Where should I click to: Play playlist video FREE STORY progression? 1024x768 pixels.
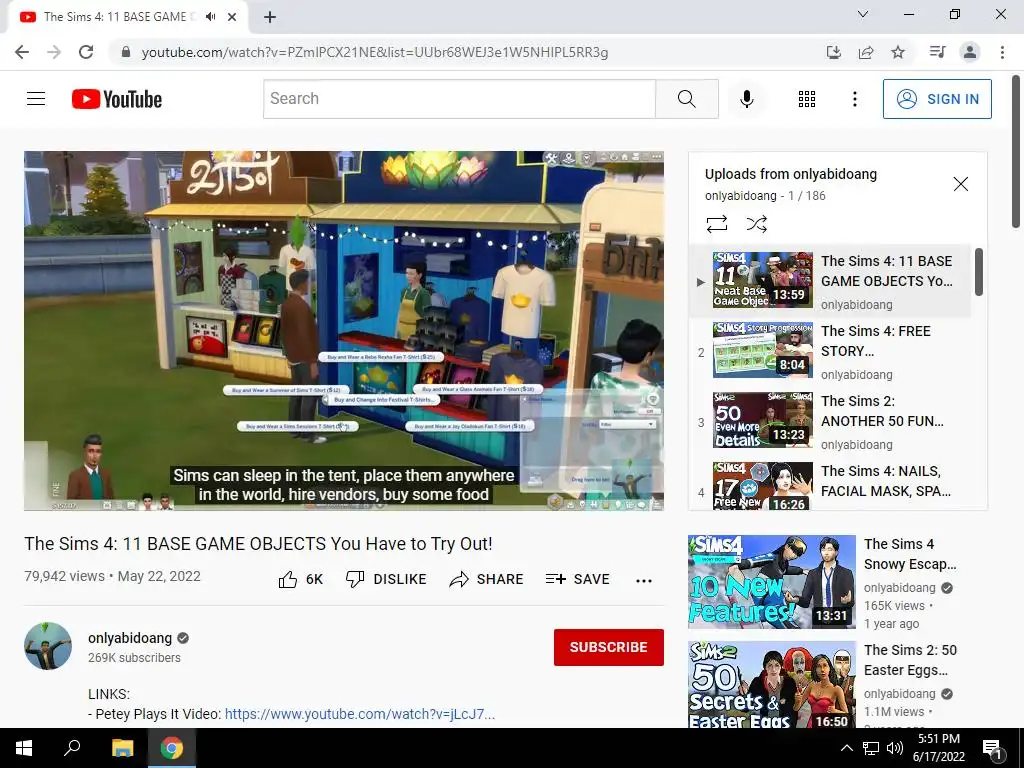click(830, 351)
